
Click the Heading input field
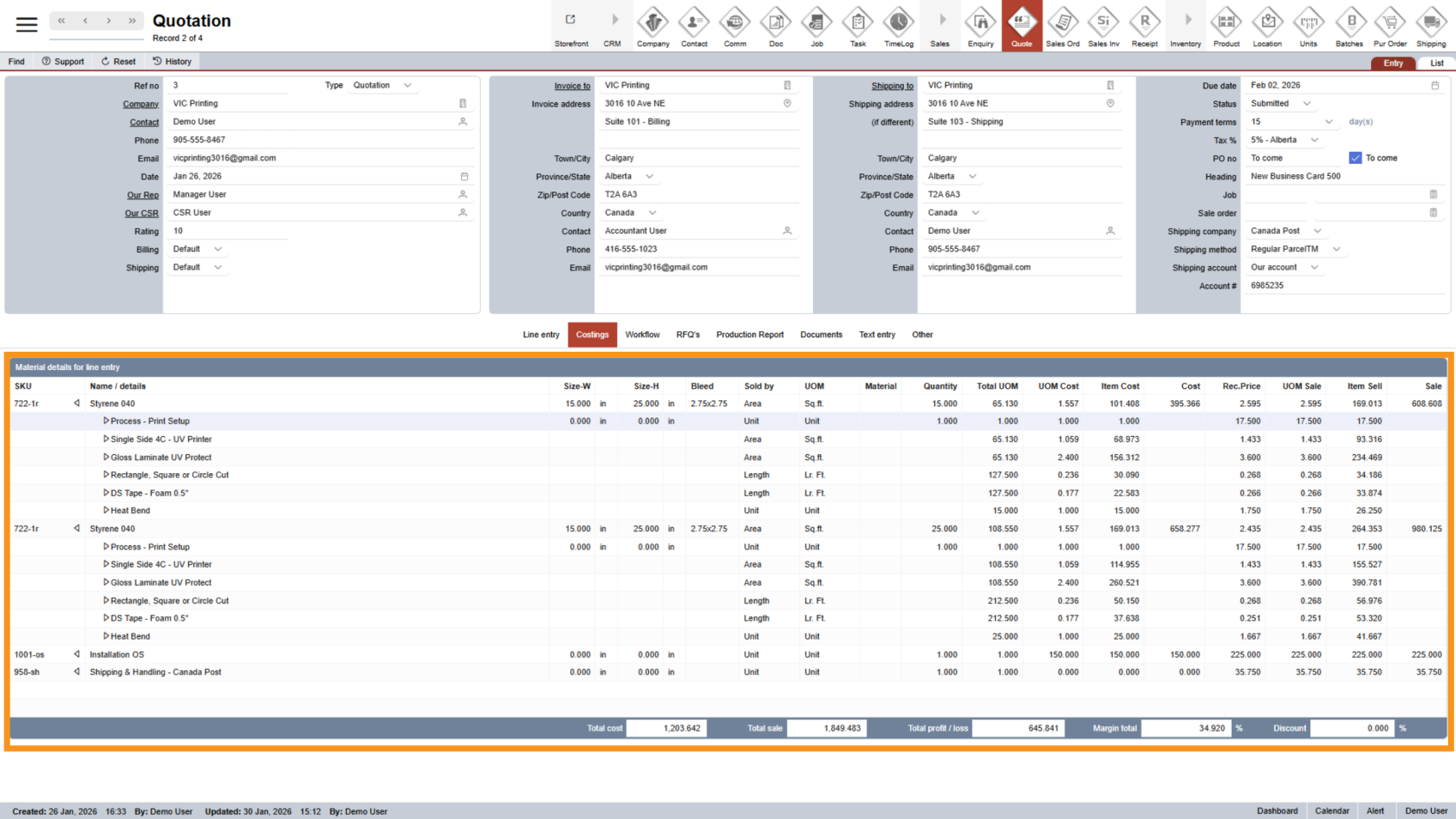point(1343,177)
